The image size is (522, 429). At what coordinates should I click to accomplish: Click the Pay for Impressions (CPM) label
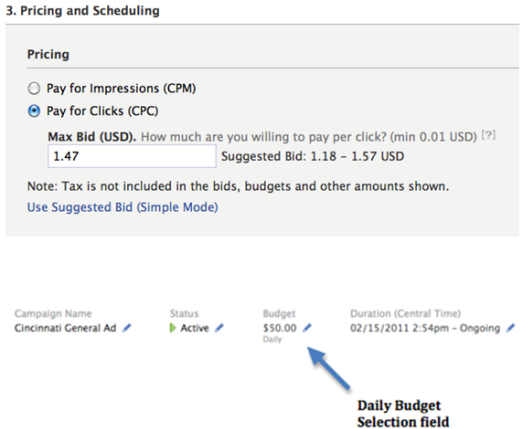pyautogui.click(x=121, y=89)
